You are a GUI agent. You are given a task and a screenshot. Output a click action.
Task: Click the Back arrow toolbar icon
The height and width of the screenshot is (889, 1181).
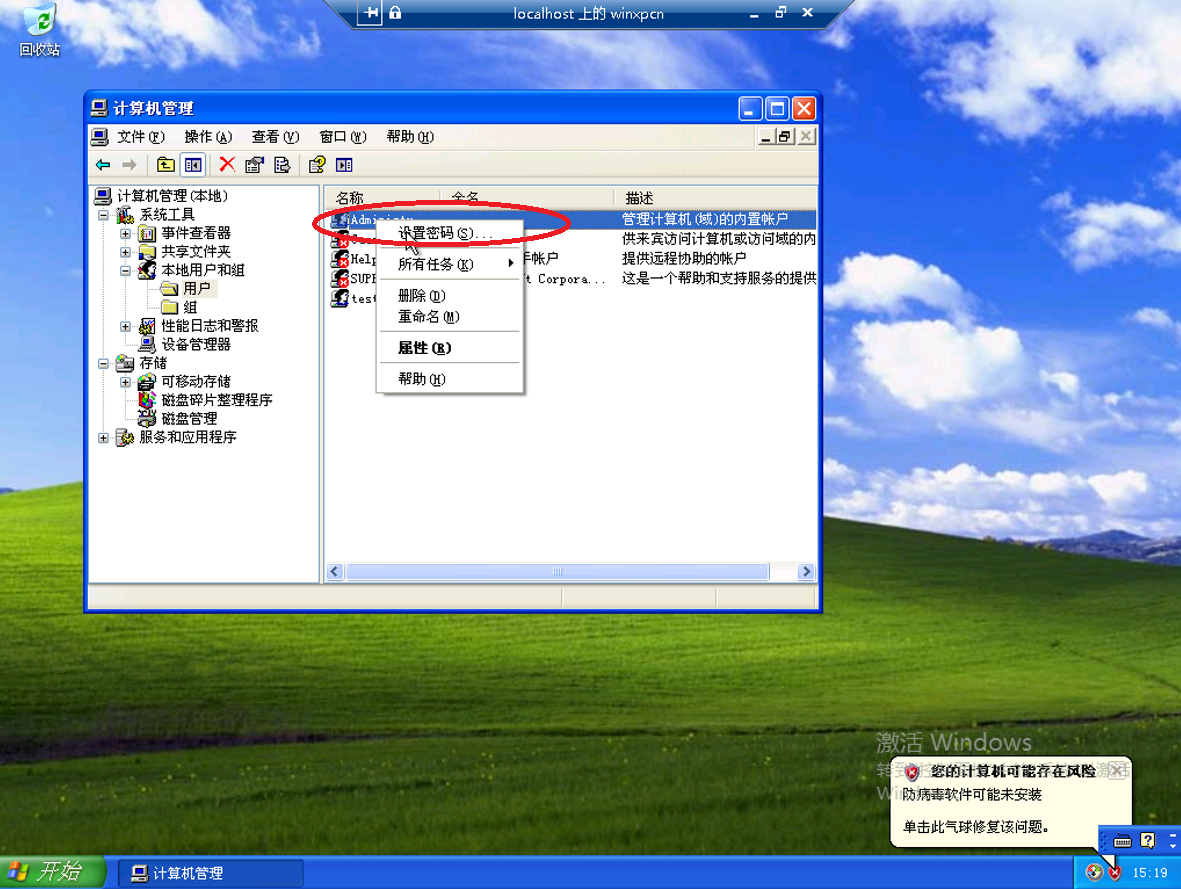pyautogui.click(x=103, y=165)
